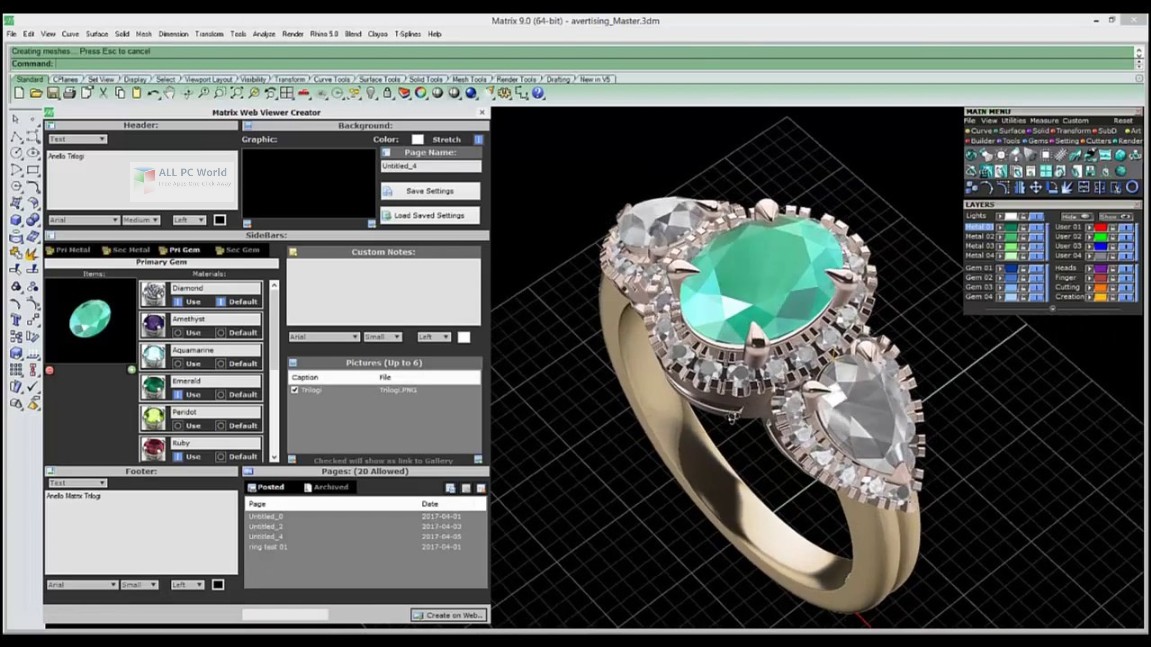The height and width of the screenshot is (647, 1151).
Task: Click the Print toolbar icon
Action: tap(70, 93)
